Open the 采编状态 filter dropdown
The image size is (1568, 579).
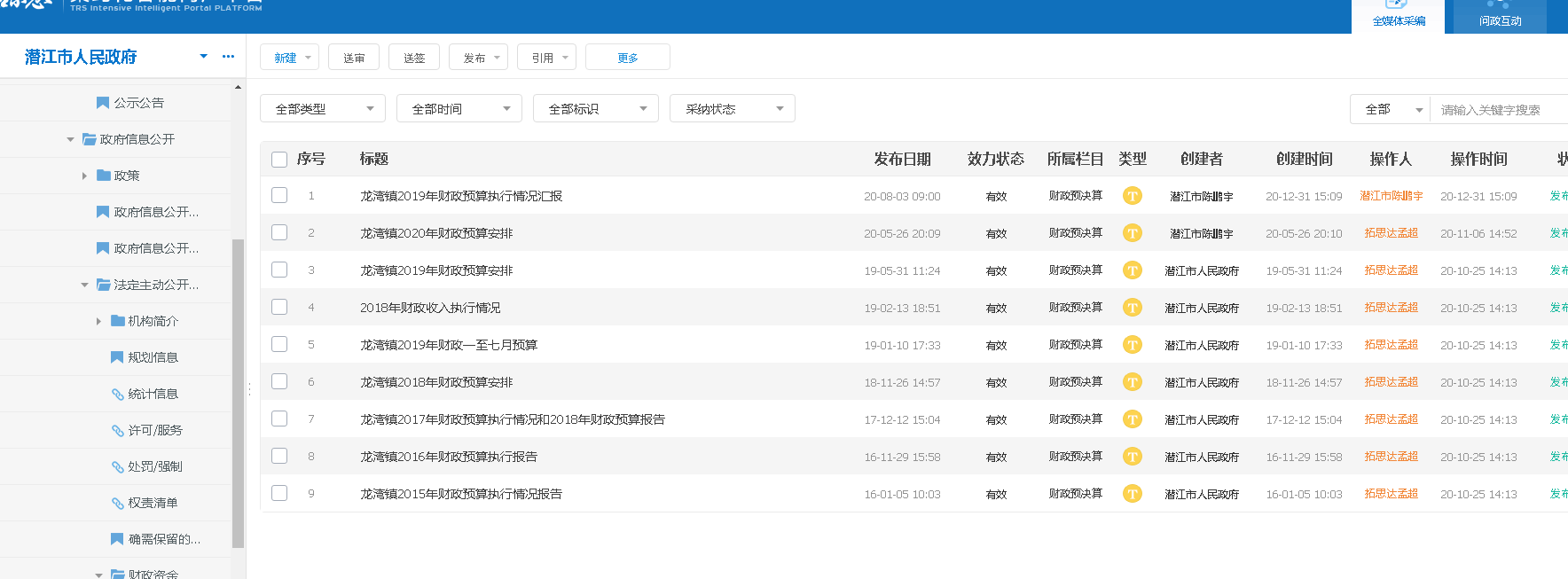coord(733,109)
